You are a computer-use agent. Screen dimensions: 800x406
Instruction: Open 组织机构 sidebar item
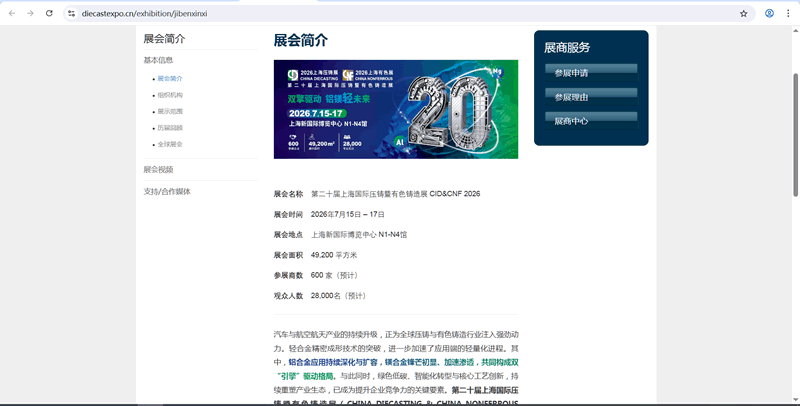169,95
